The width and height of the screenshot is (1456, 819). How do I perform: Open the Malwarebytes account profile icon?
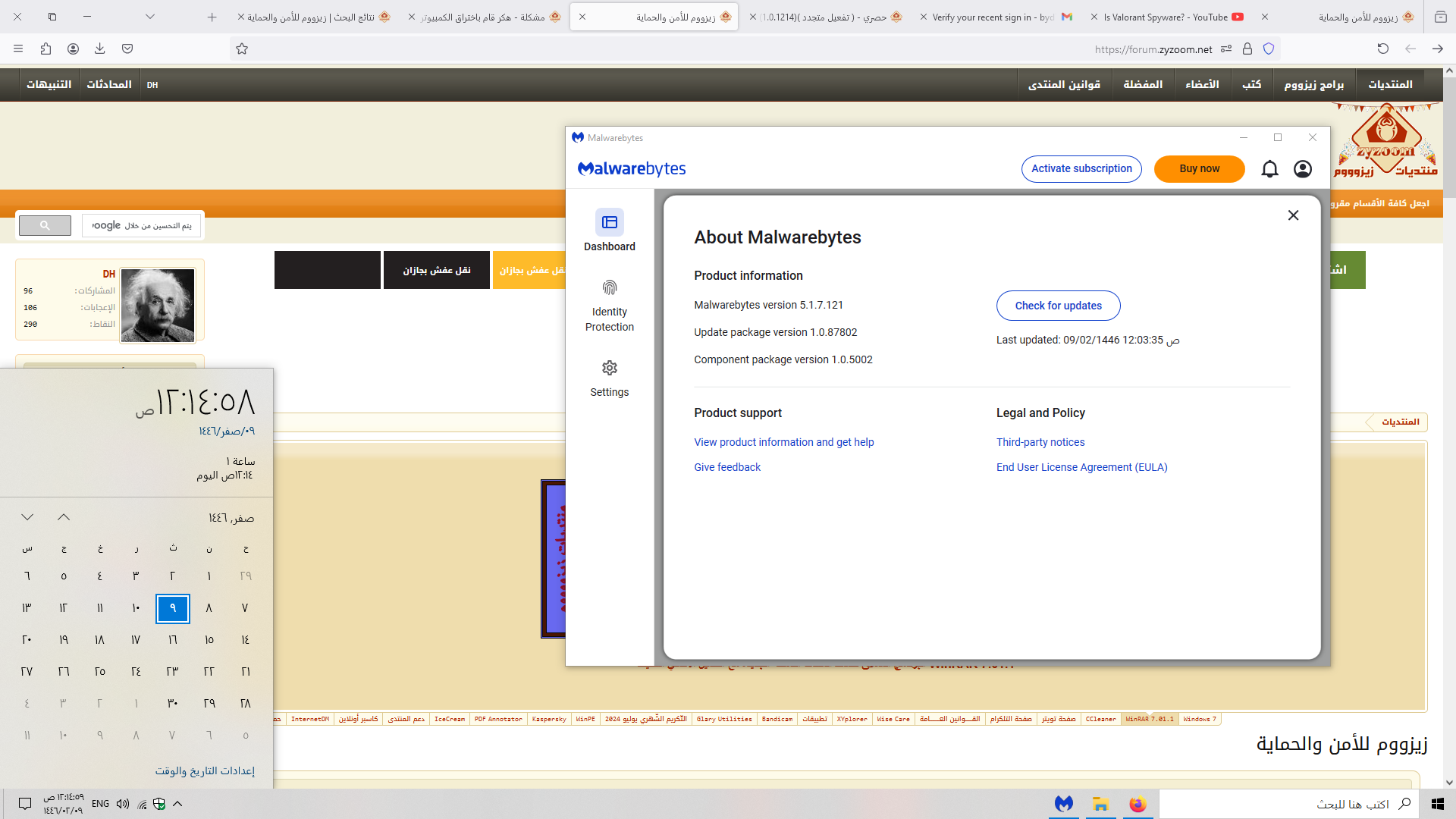(x=1303, y=169)
